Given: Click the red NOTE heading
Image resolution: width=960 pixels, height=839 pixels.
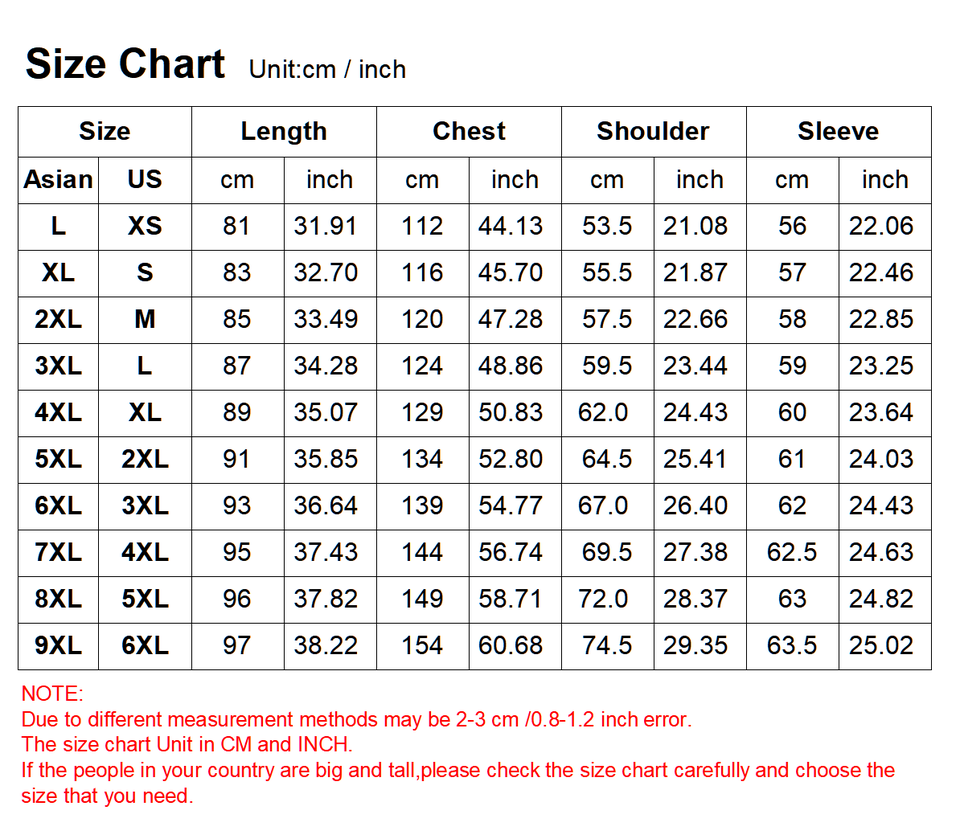Looking at the screenshot, I should [52, 694].
